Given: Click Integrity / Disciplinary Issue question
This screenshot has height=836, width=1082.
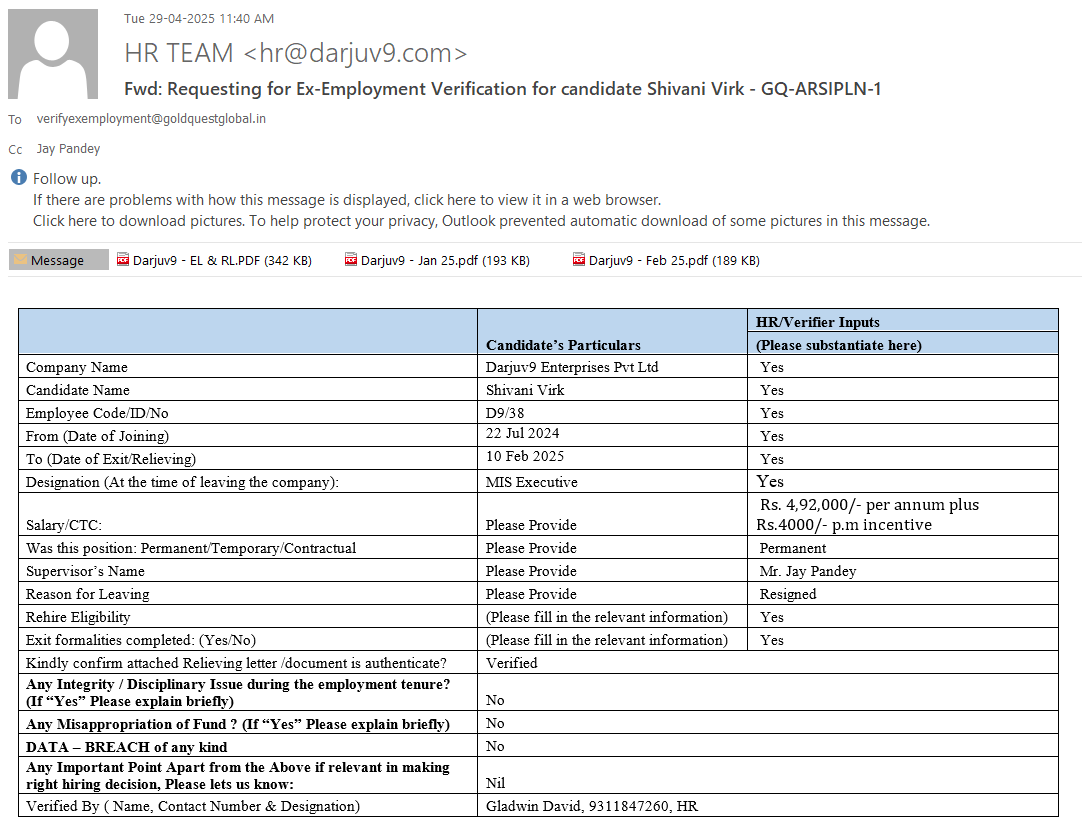Looking at the screenshot, I should (238, 693).
